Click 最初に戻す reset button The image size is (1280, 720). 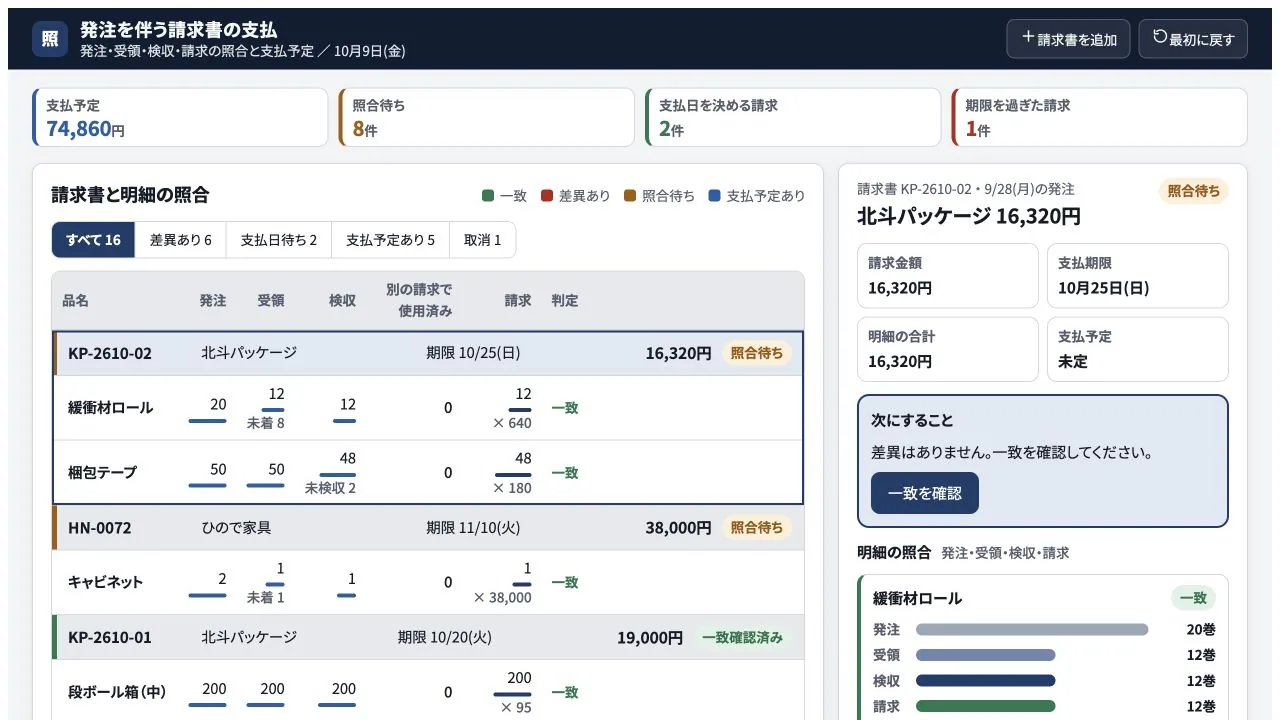click(1193, 39)
